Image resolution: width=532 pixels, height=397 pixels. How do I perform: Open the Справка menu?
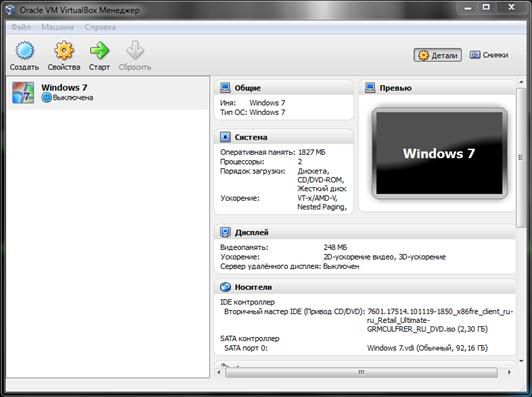(x=100, y=27)
